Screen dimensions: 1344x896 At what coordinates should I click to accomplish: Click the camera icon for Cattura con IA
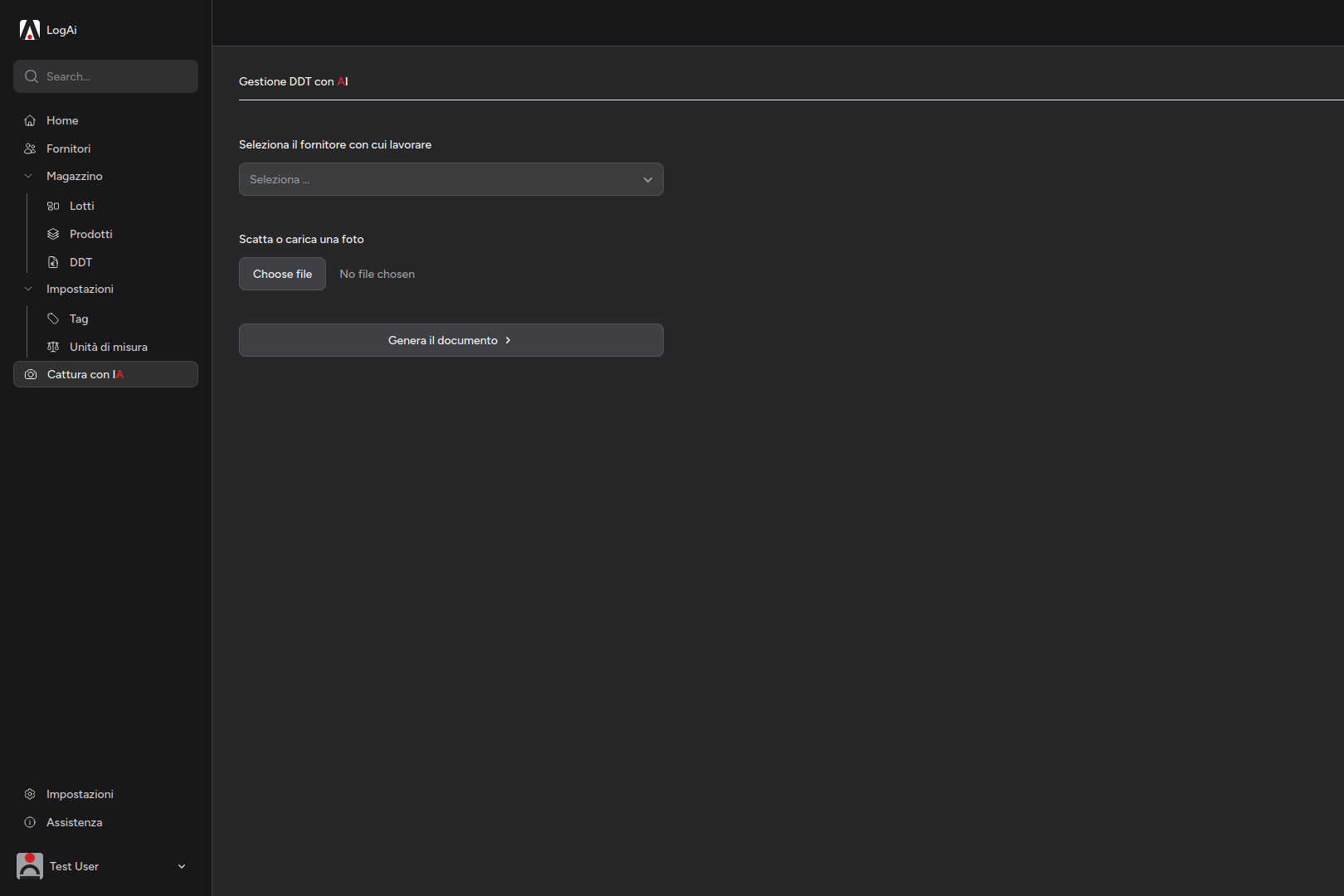(31, 374)
